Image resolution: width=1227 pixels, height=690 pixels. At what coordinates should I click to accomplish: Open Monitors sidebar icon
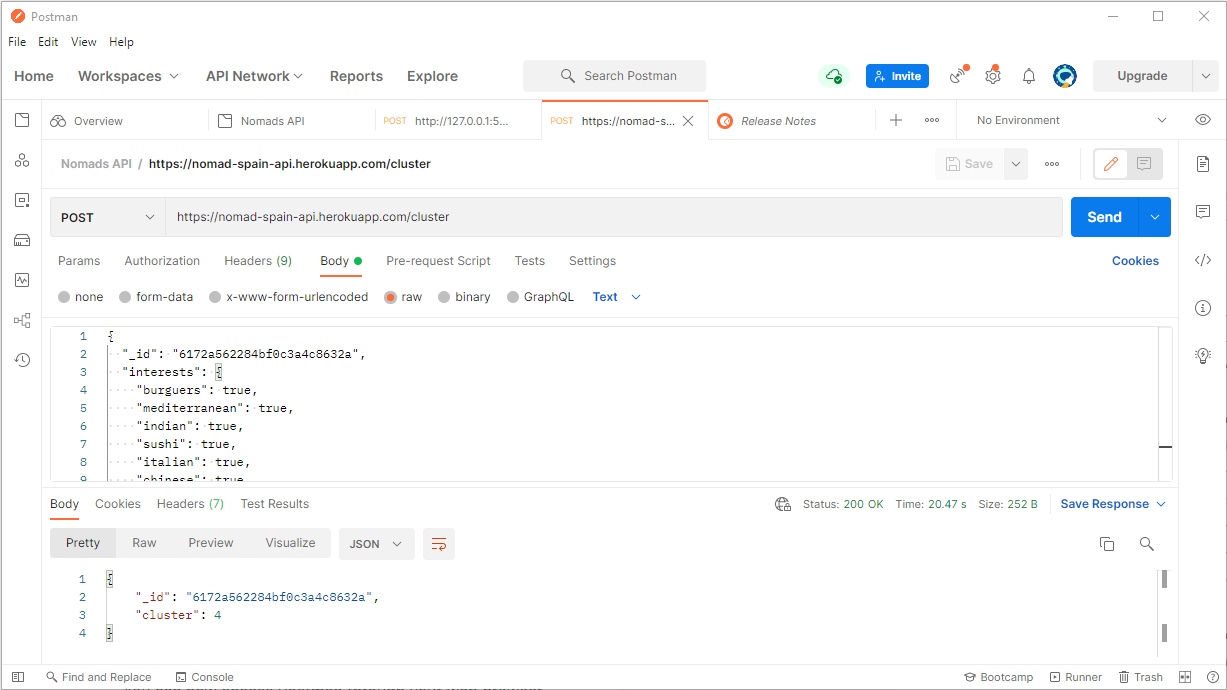coord(22,280)
